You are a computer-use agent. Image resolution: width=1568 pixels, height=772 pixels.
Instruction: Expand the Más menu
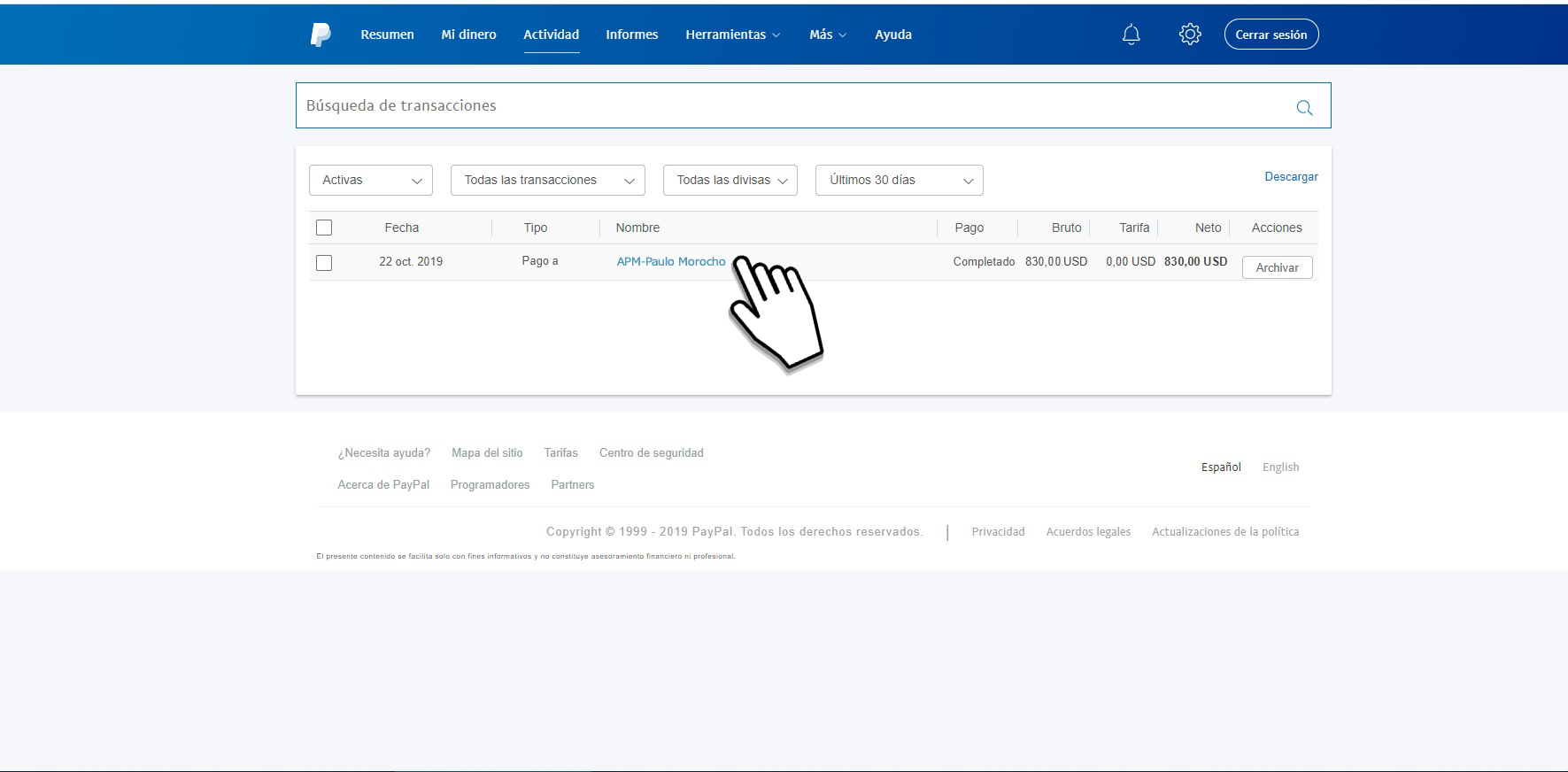[828, 35]
